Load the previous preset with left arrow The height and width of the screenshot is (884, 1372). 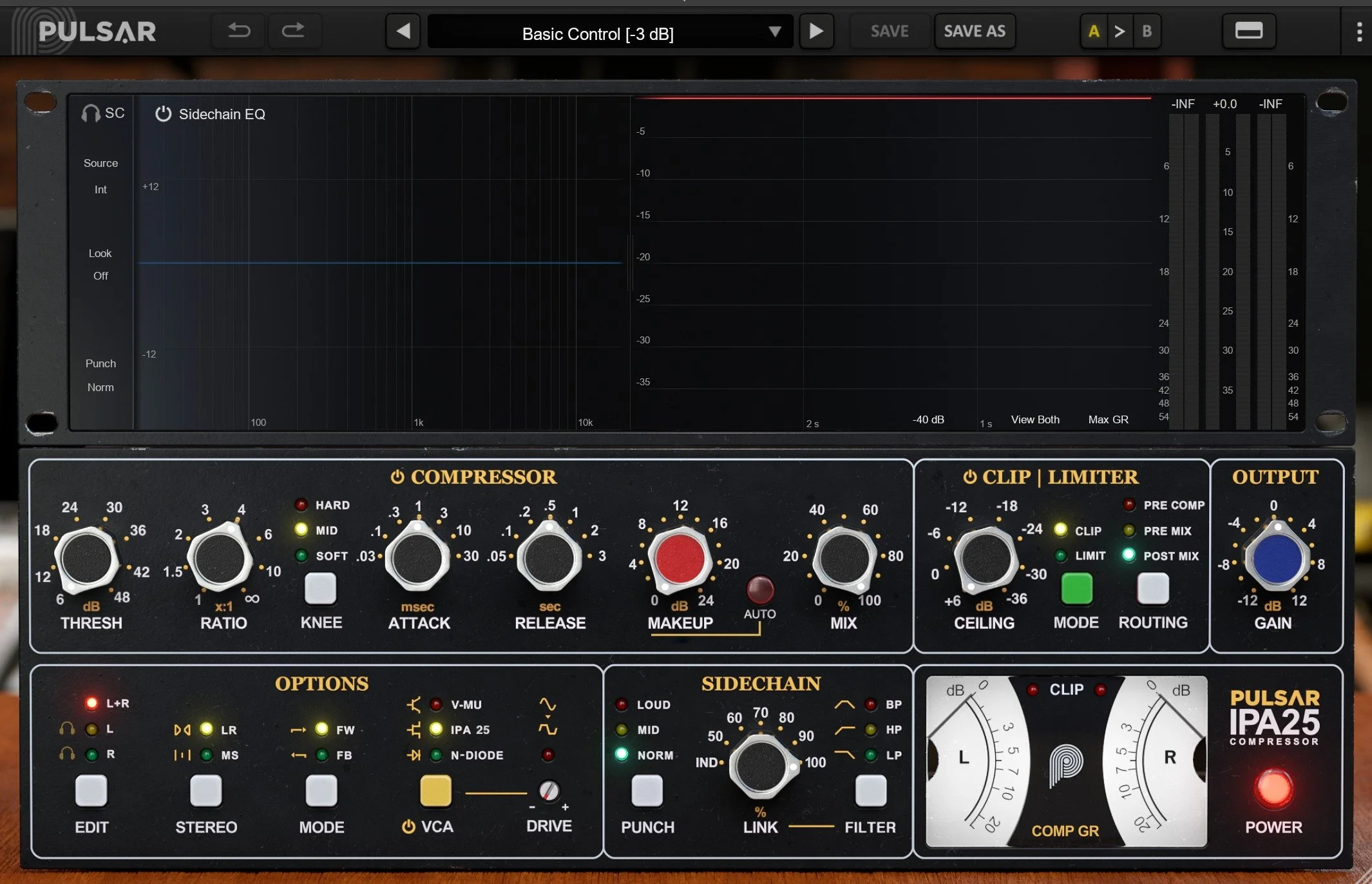pos(403,31)
